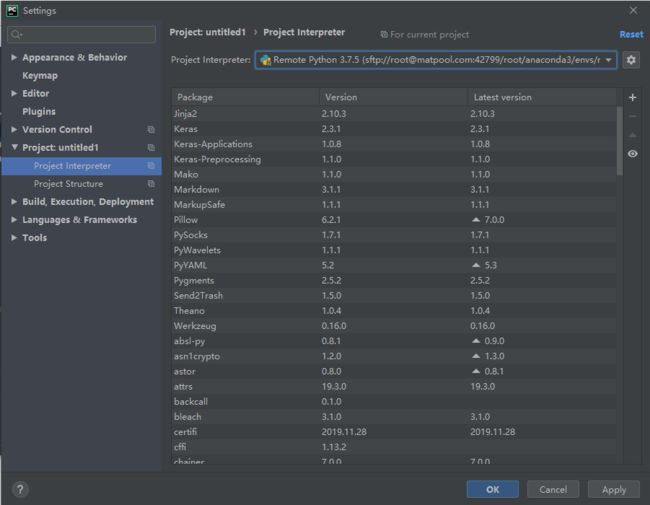This screenshot has width=650, height=505.
Task: Select Project Interpreter in the sidebar
Action: [81, 166]
